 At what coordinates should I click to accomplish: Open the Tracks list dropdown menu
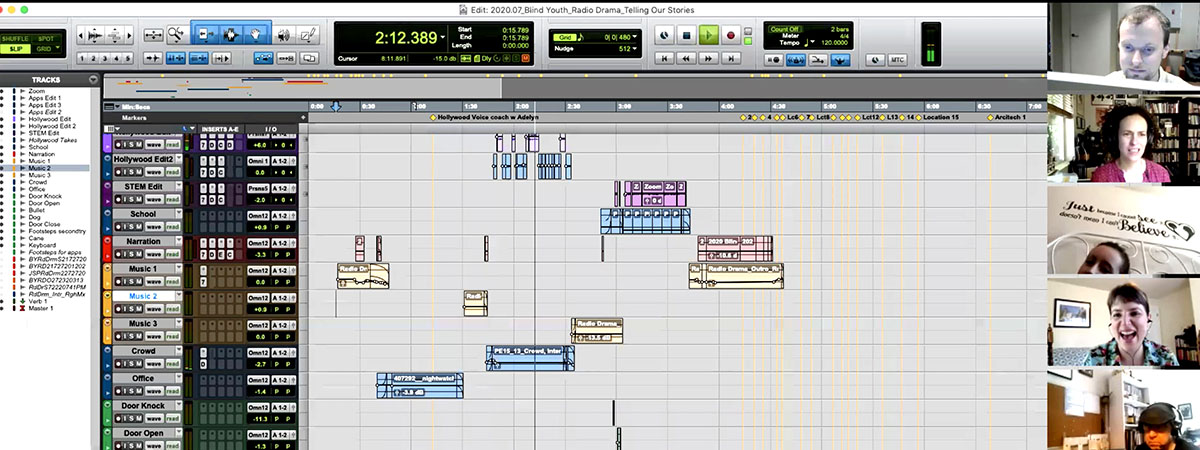[x=93, y=80]
